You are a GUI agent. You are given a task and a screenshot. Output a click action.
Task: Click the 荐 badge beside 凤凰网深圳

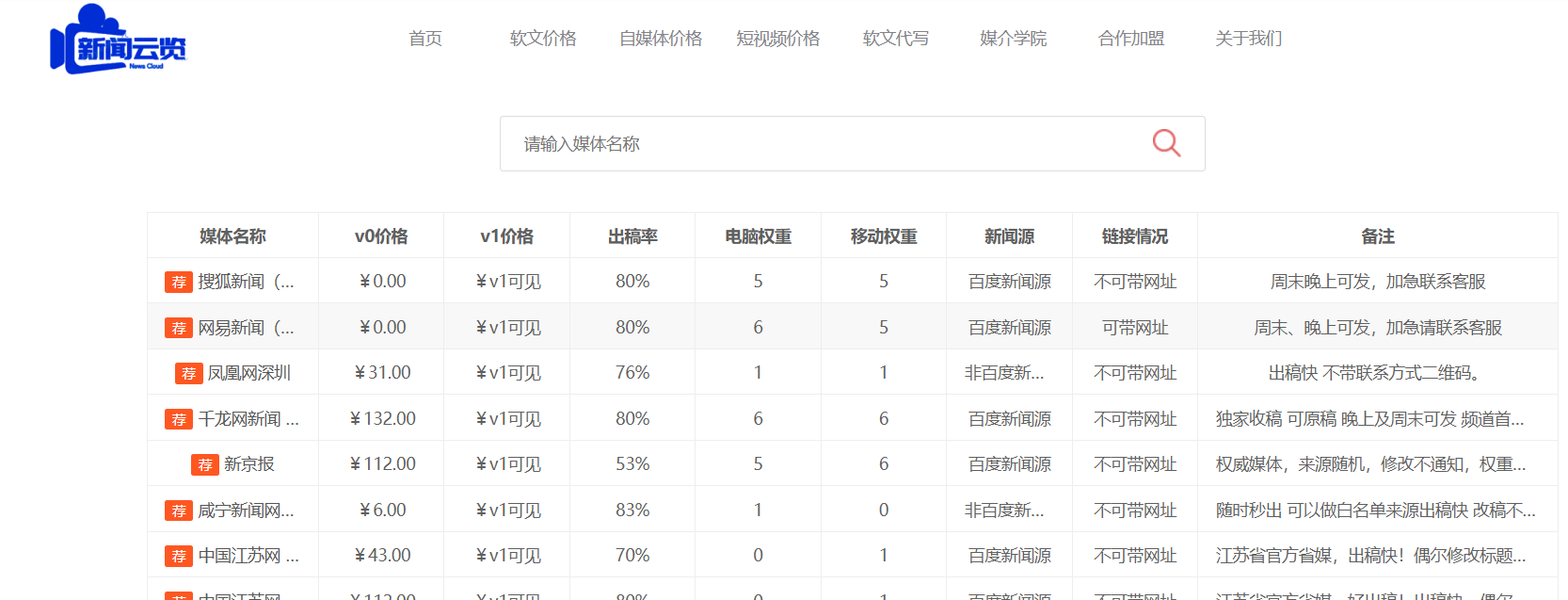tap(188, 373)
